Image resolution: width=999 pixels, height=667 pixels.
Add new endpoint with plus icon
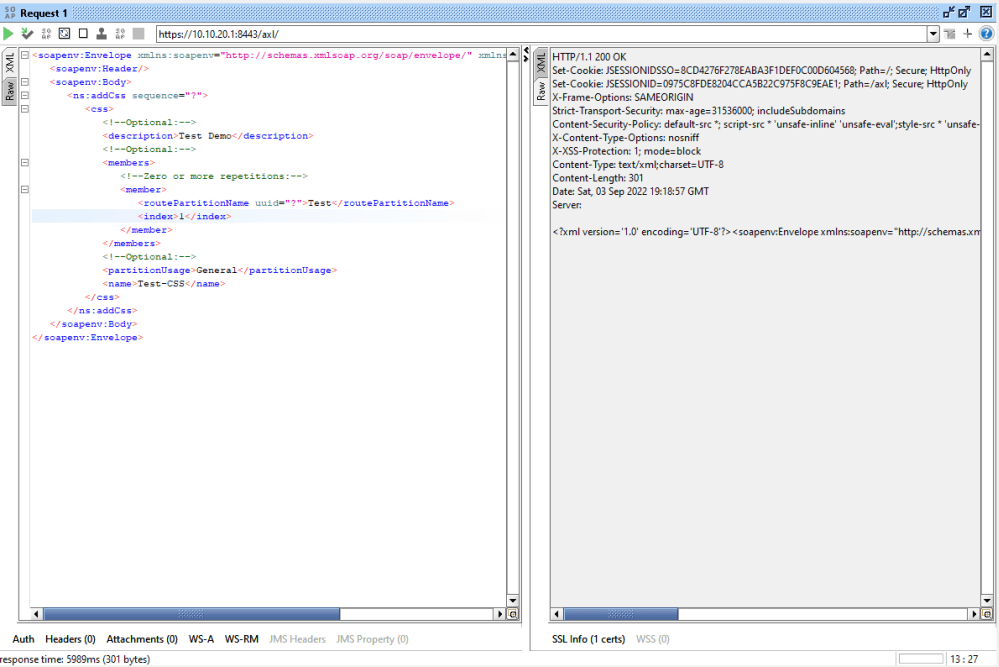coord(968,34)
